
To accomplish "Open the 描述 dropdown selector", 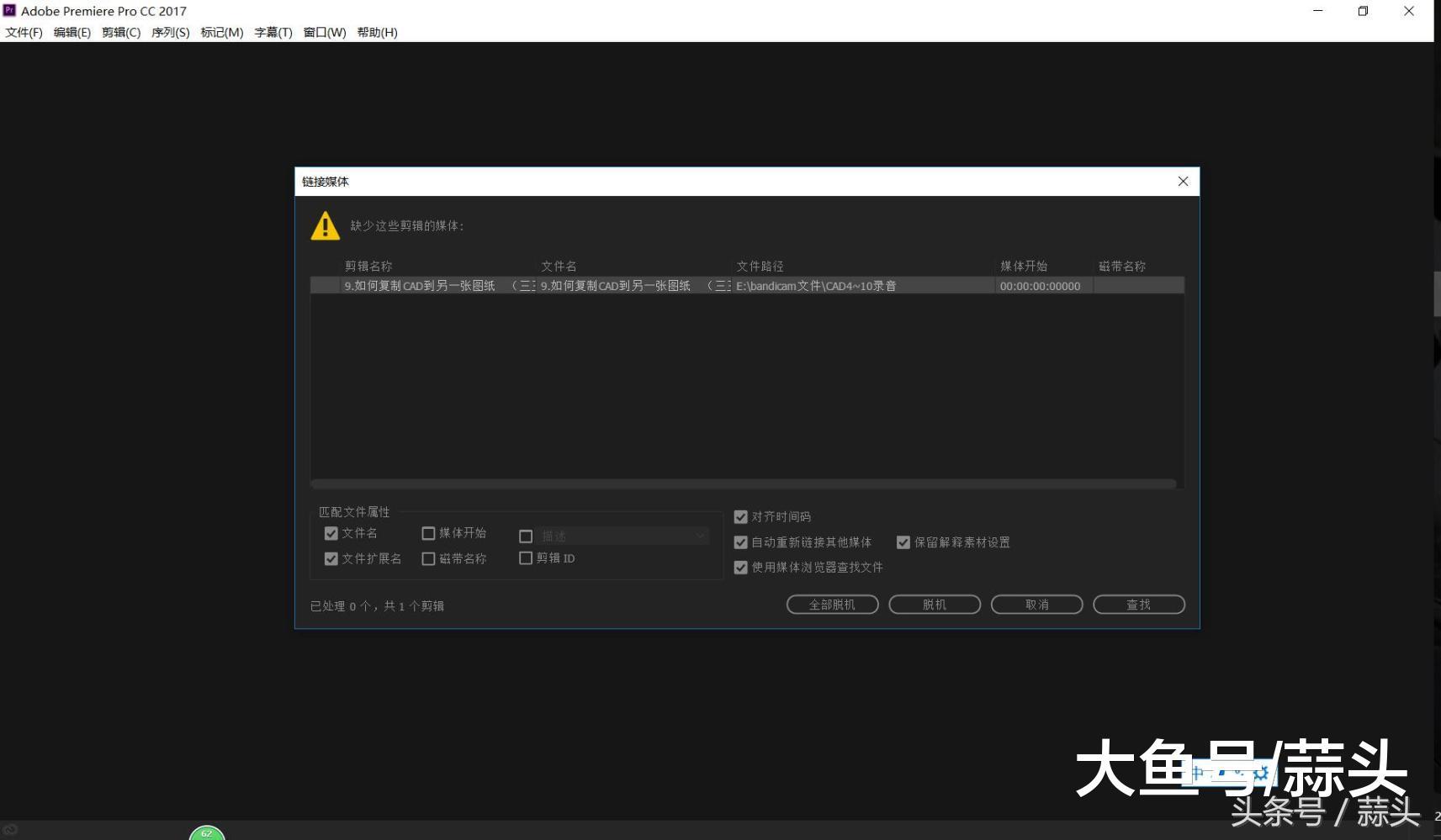I will [701, 535].
